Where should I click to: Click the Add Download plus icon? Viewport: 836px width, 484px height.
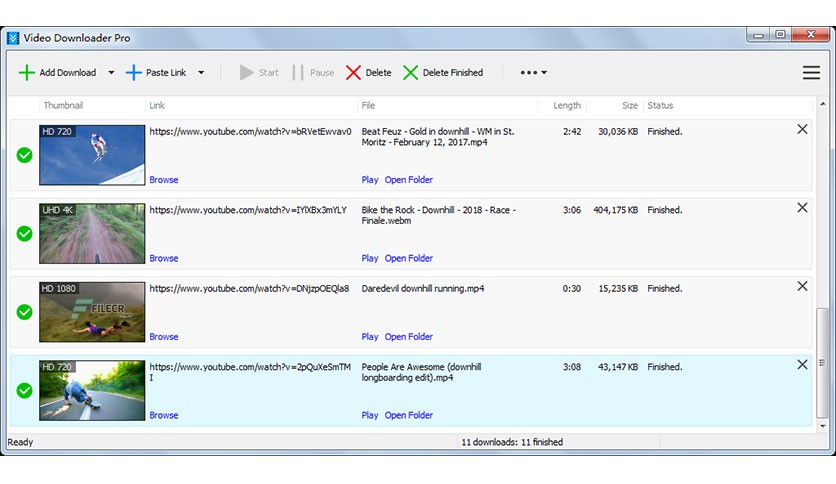point(27,72)
